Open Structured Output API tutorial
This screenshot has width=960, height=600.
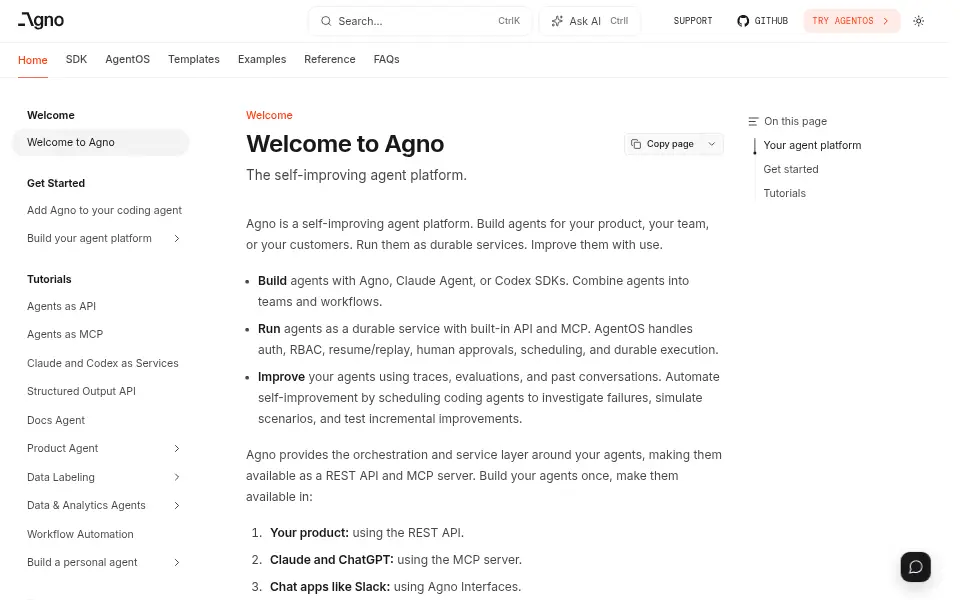81,391
